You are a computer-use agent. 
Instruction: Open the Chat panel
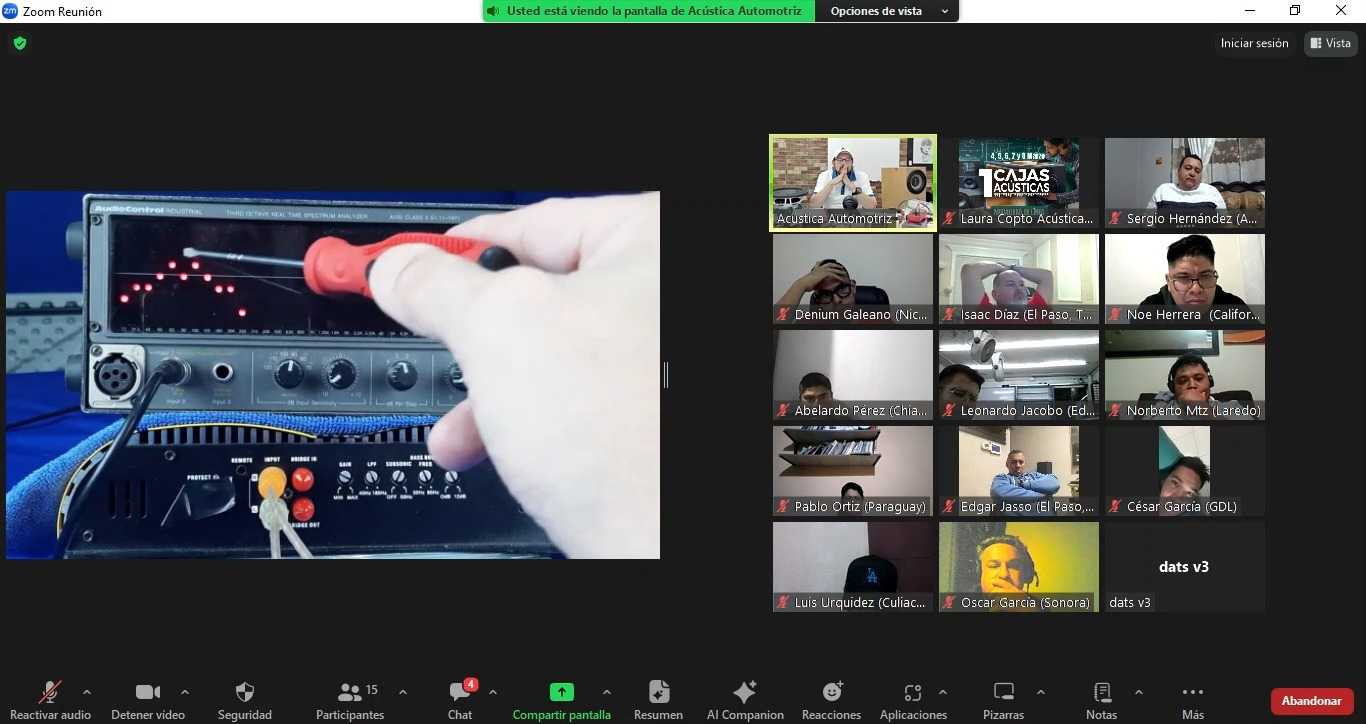(x=460, y=692)
